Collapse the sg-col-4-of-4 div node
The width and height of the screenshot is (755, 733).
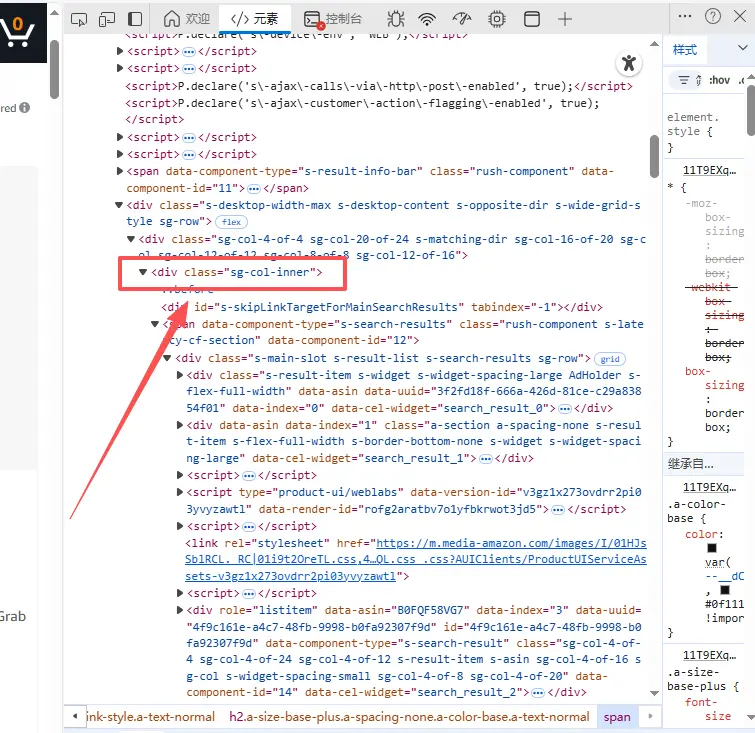(130, 239)
